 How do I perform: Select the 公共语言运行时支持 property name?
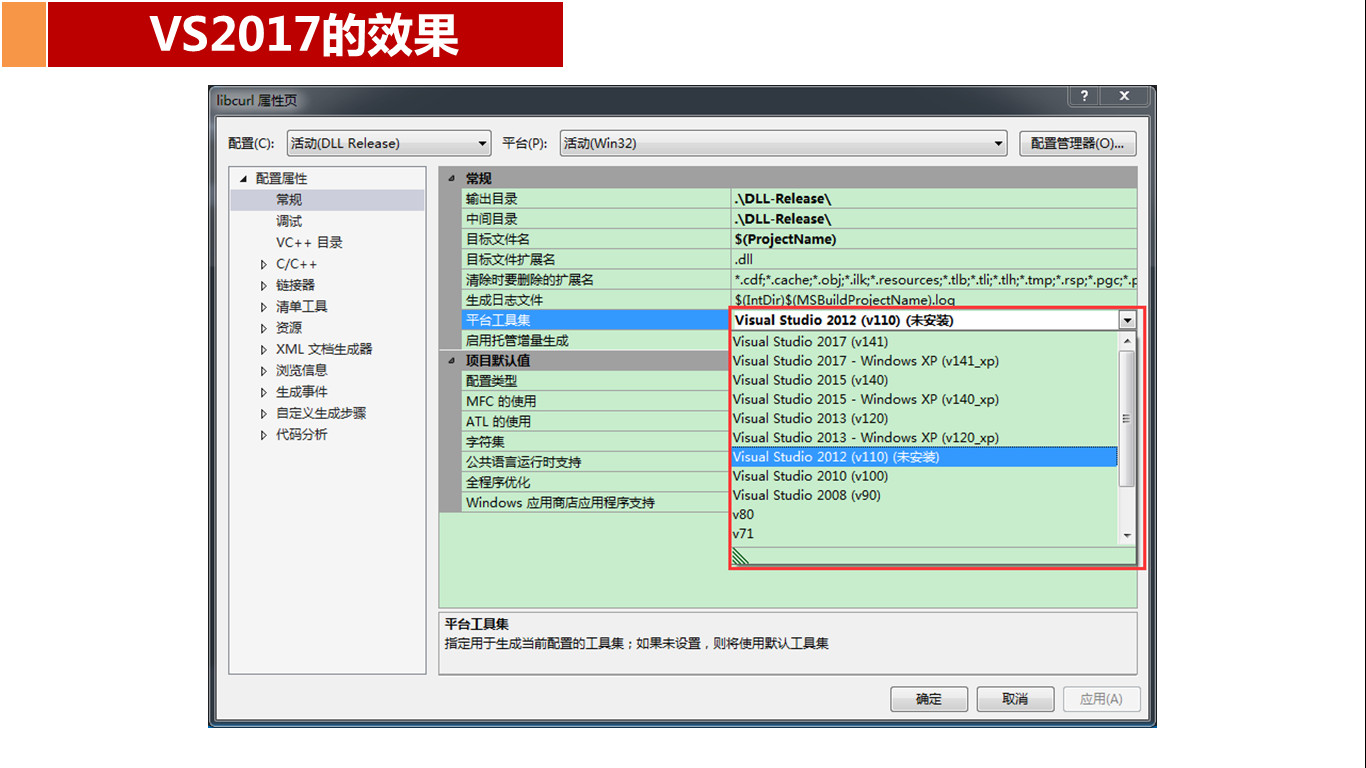coord(524,462)
